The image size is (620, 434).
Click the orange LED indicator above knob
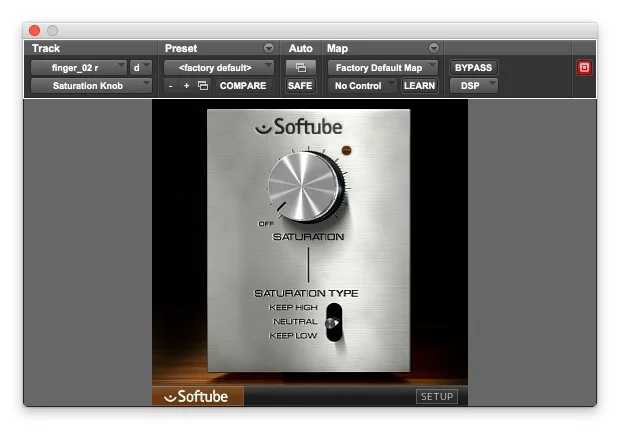pyautogui.click(x=346, y=150)
